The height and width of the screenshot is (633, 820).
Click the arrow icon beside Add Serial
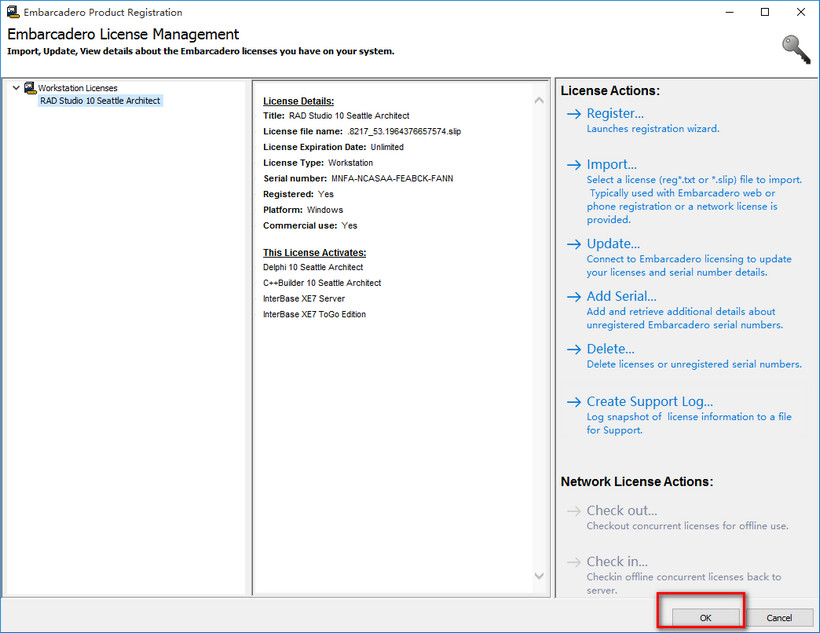(x=573, y=297)
